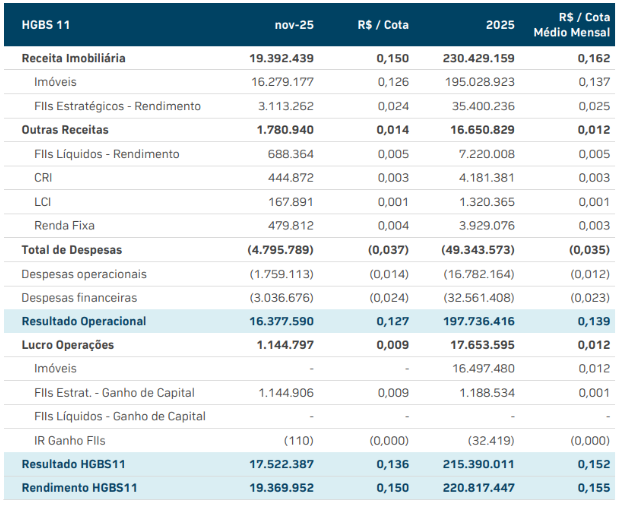
Task: Select the FIIs Líquidos - Rendimento label
Action: (x=106, y=154)
